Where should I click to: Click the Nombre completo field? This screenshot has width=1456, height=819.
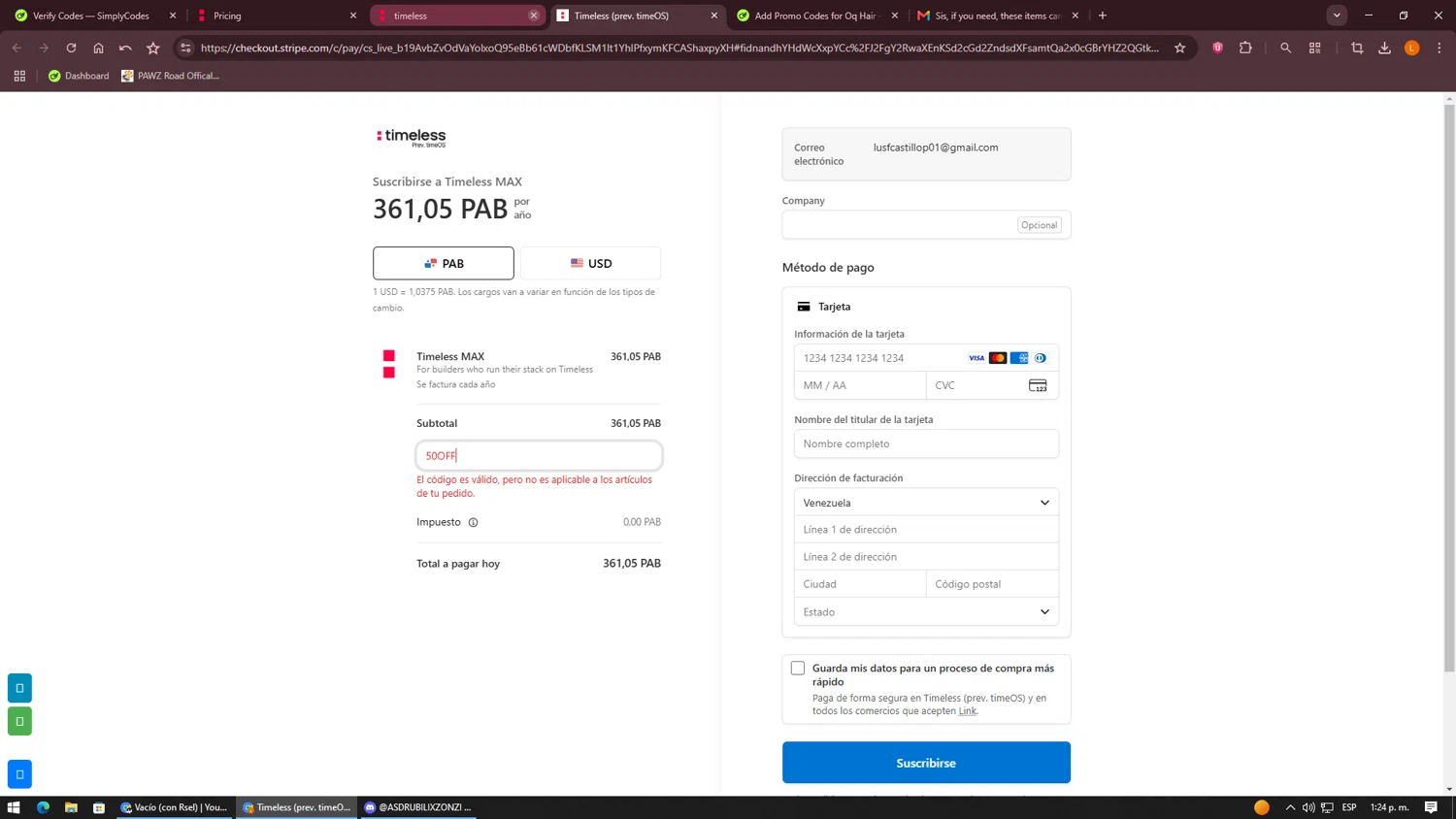coord(926,443)
